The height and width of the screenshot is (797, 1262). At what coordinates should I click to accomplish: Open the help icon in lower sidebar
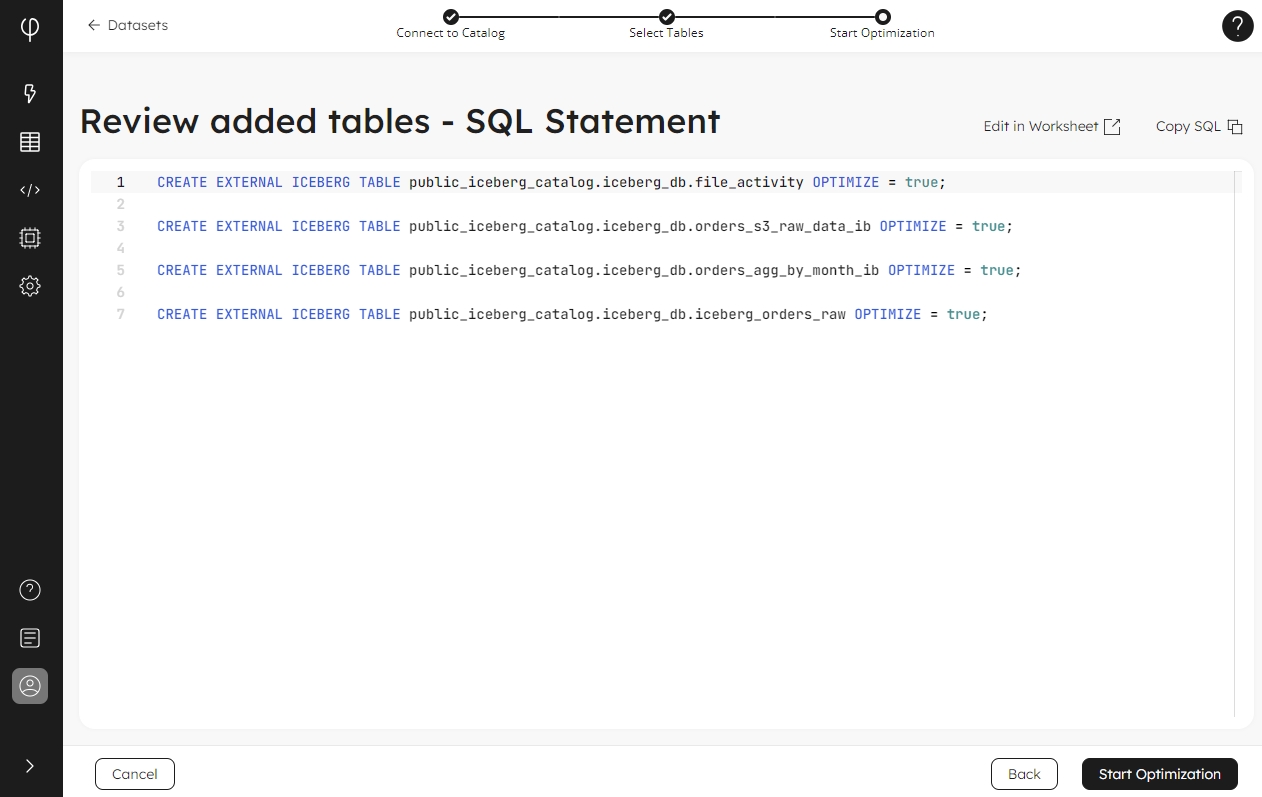pyautogui.click(x=30, y=590)
